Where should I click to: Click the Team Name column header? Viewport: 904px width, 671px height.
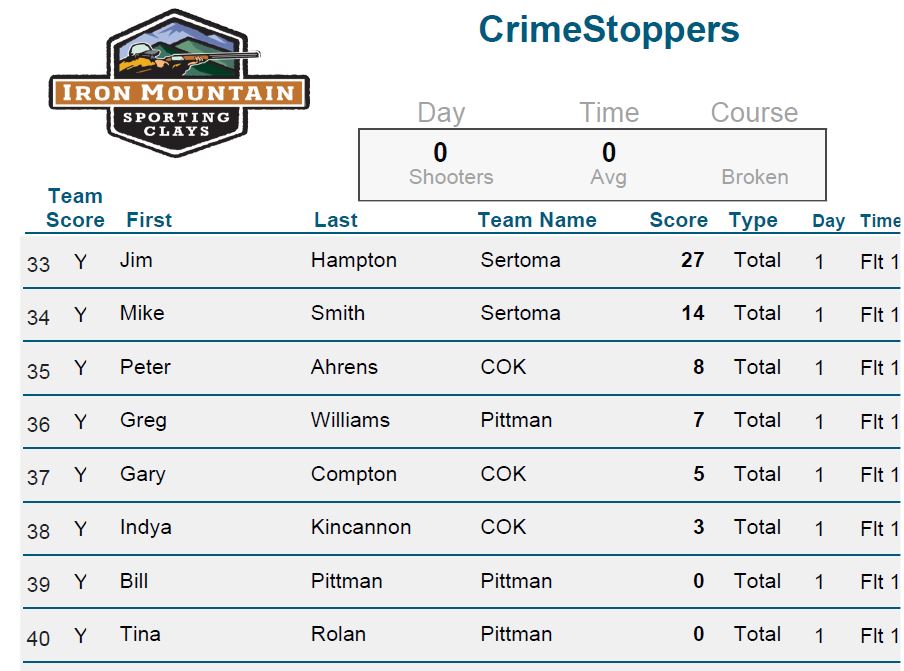point(537,220)
